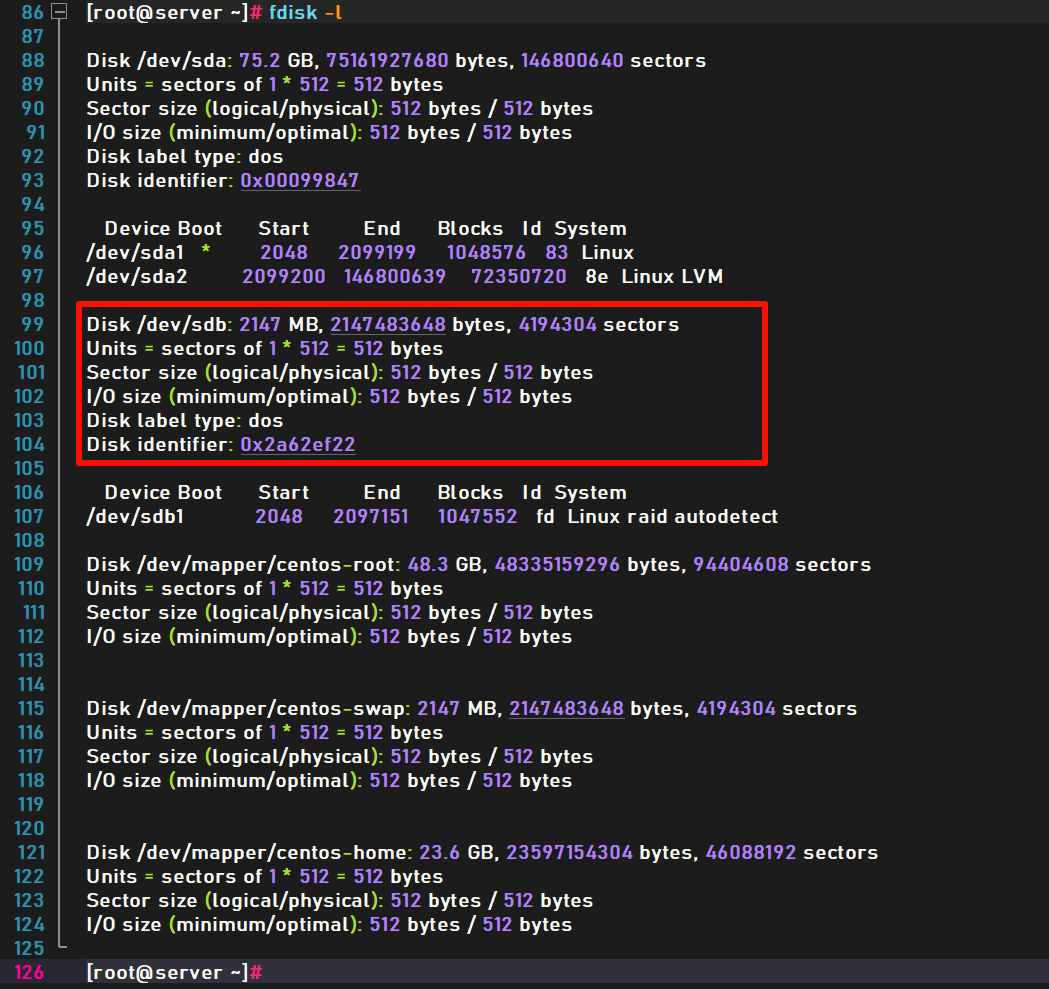Viewport: 1049px width, 989px height.
Task: Open the disk identifier link 0x2a62ef22
Action: tap(298, 444)
